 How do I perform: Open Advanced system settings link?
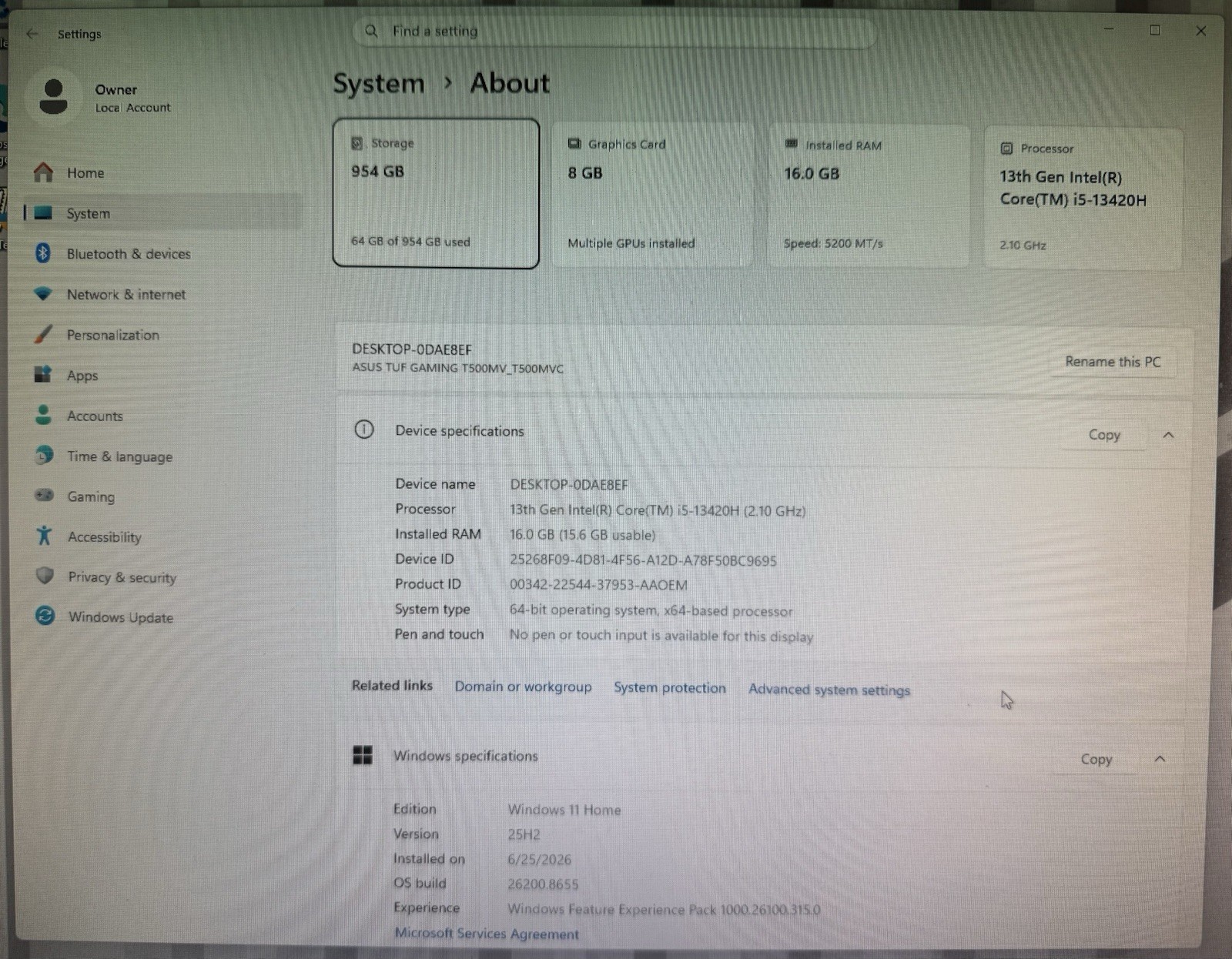[x=829, y=690]
